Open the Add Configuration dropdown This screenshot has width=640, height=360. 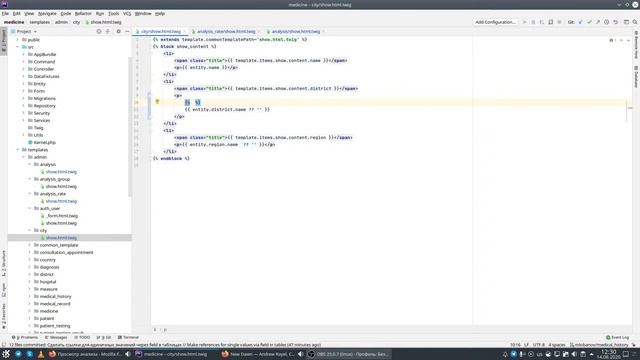(x=495, y=22)
